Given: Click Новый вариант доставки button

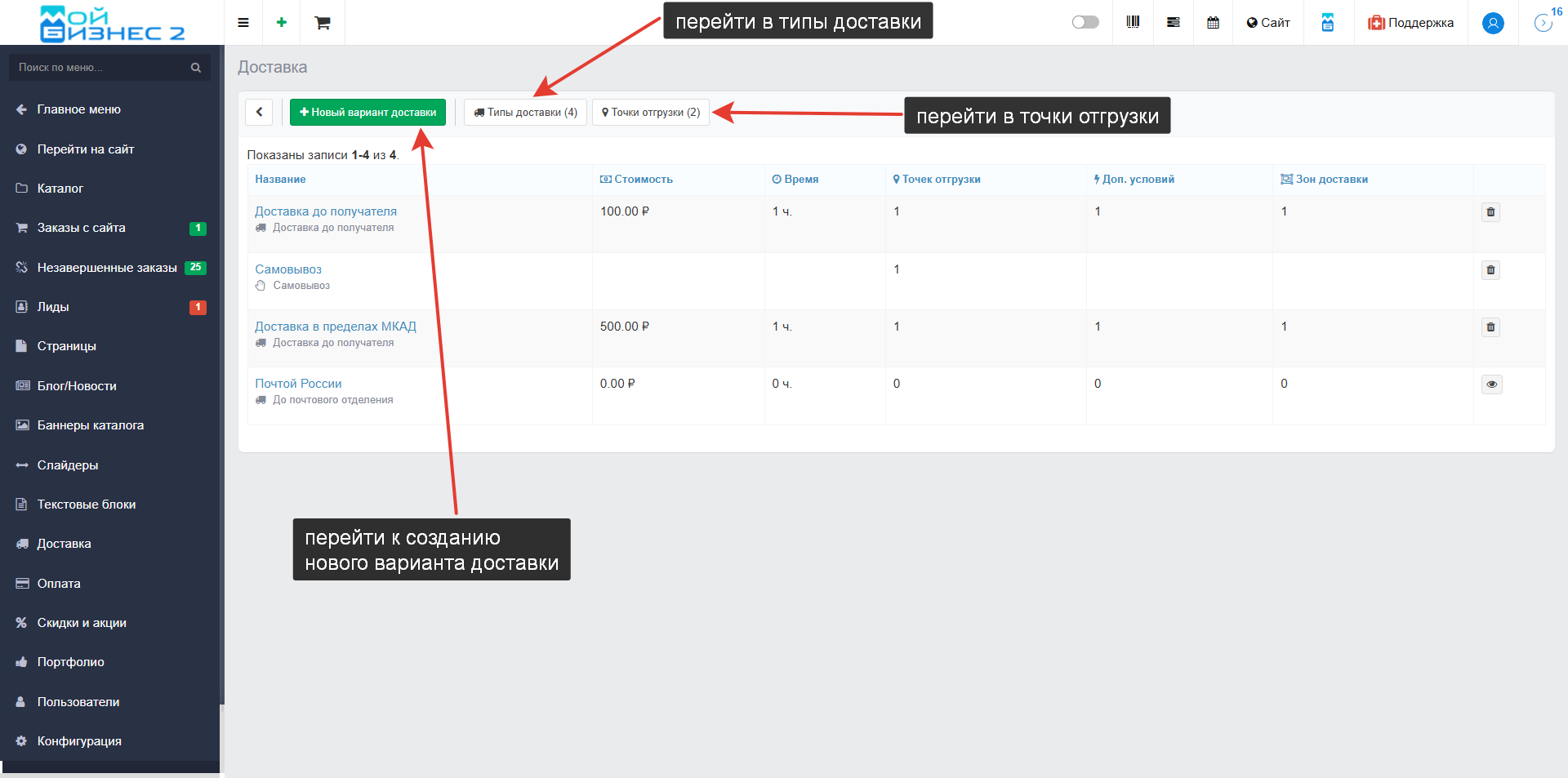Looking at the screenshot, I should [367, 113].
